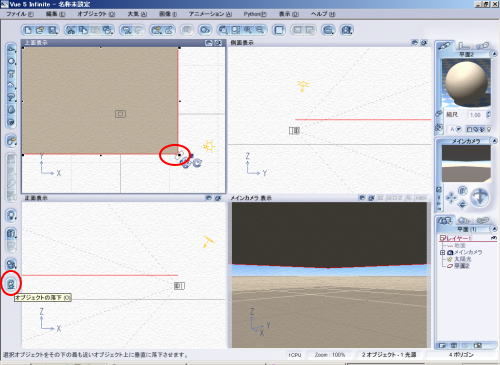Click the camera rotate control in camera panel
Image resolution: width=500 pixels, height=365 pixels.
point(479,197)
